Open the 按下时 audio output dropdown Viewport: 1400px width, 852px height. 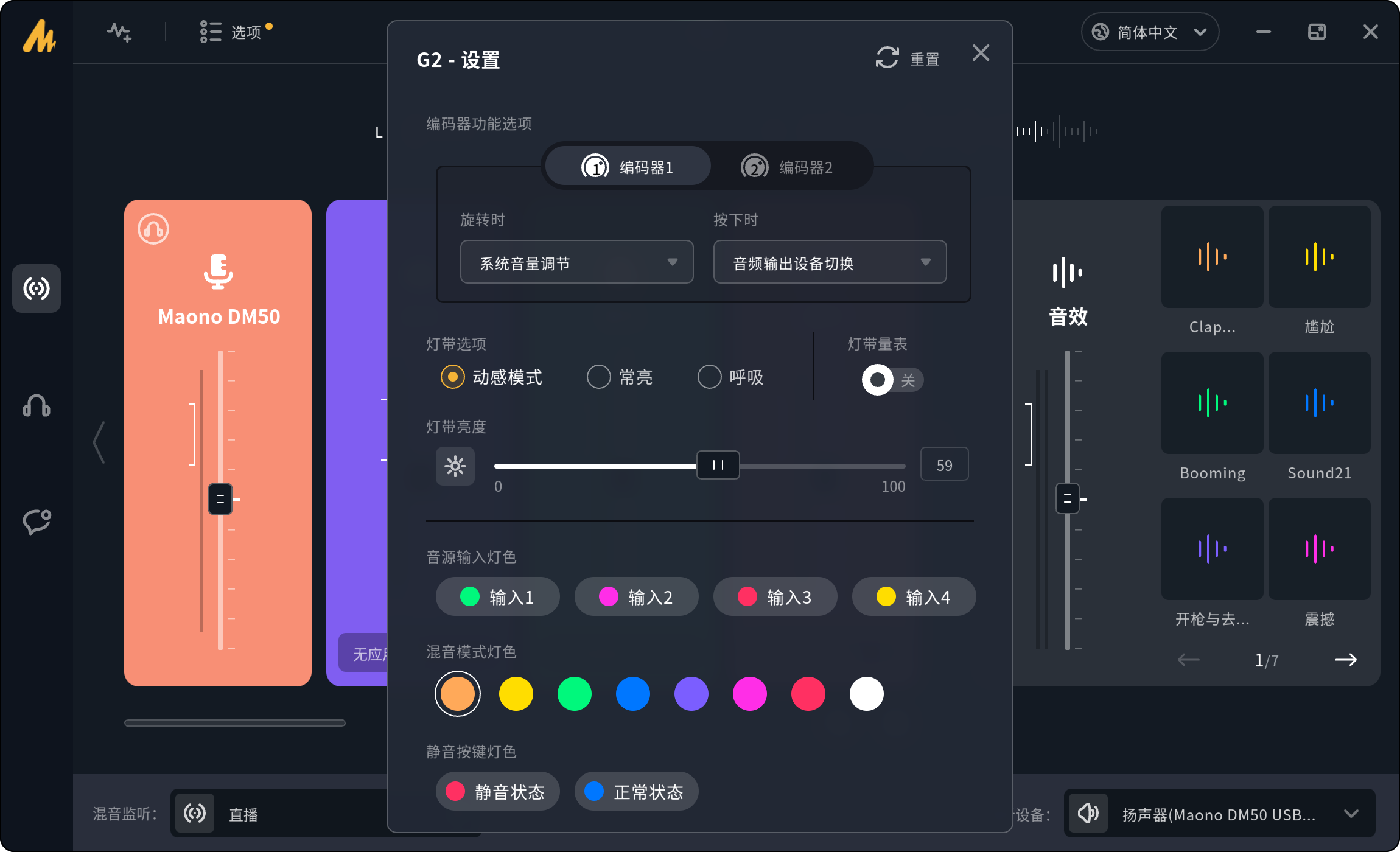click(830, 262)
